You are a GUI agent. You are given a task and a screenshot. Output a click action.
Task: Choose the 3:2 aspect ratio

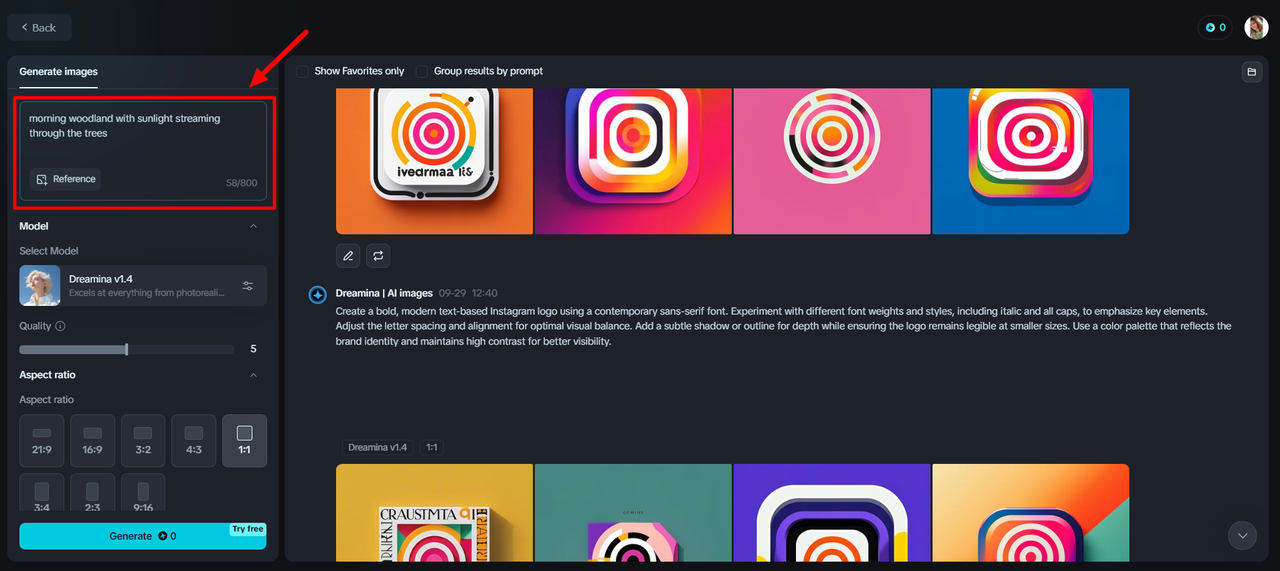pyautogui.click(x=143, y=441)
